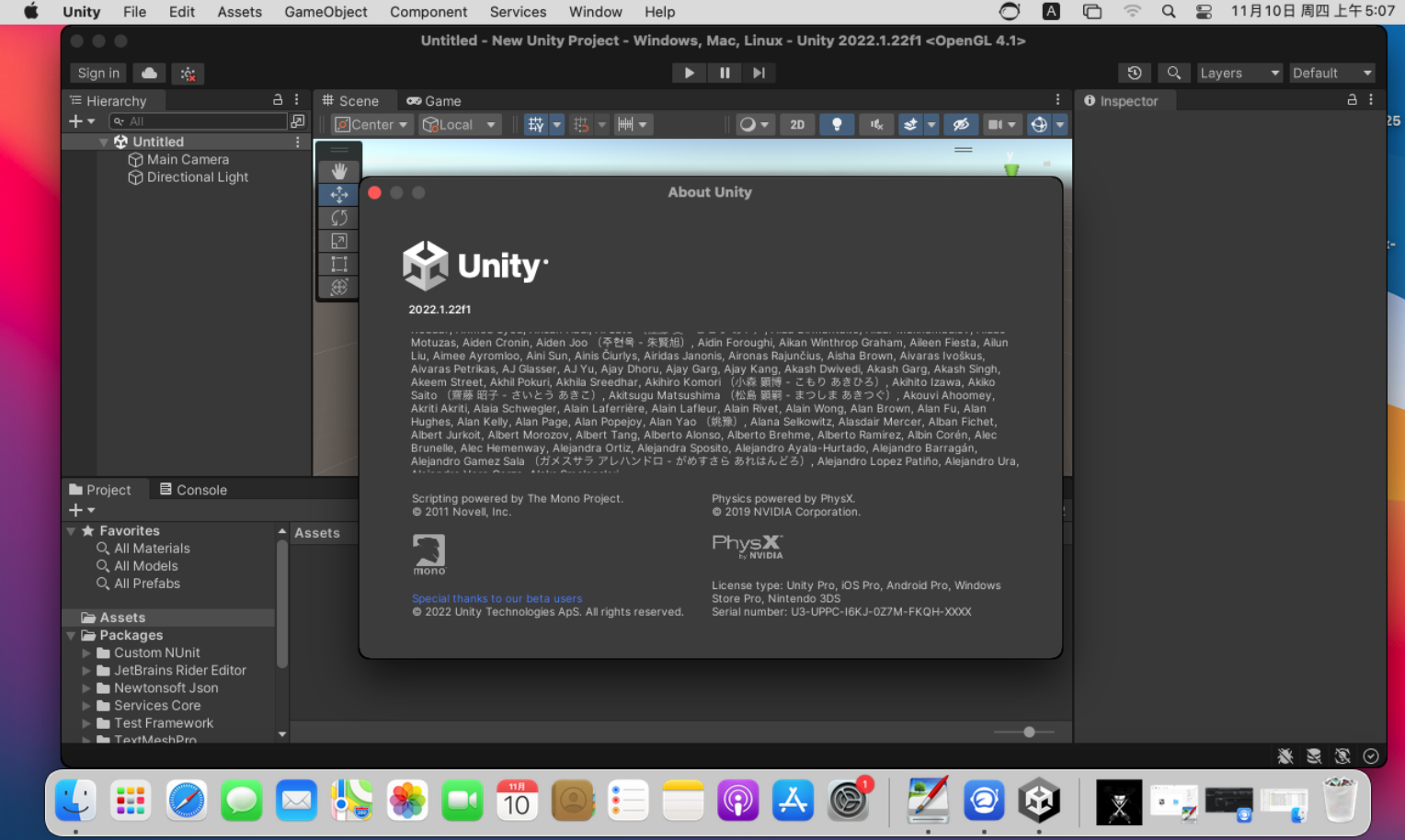Select the Rotate tool in the Scene view

tap(338, 217)
